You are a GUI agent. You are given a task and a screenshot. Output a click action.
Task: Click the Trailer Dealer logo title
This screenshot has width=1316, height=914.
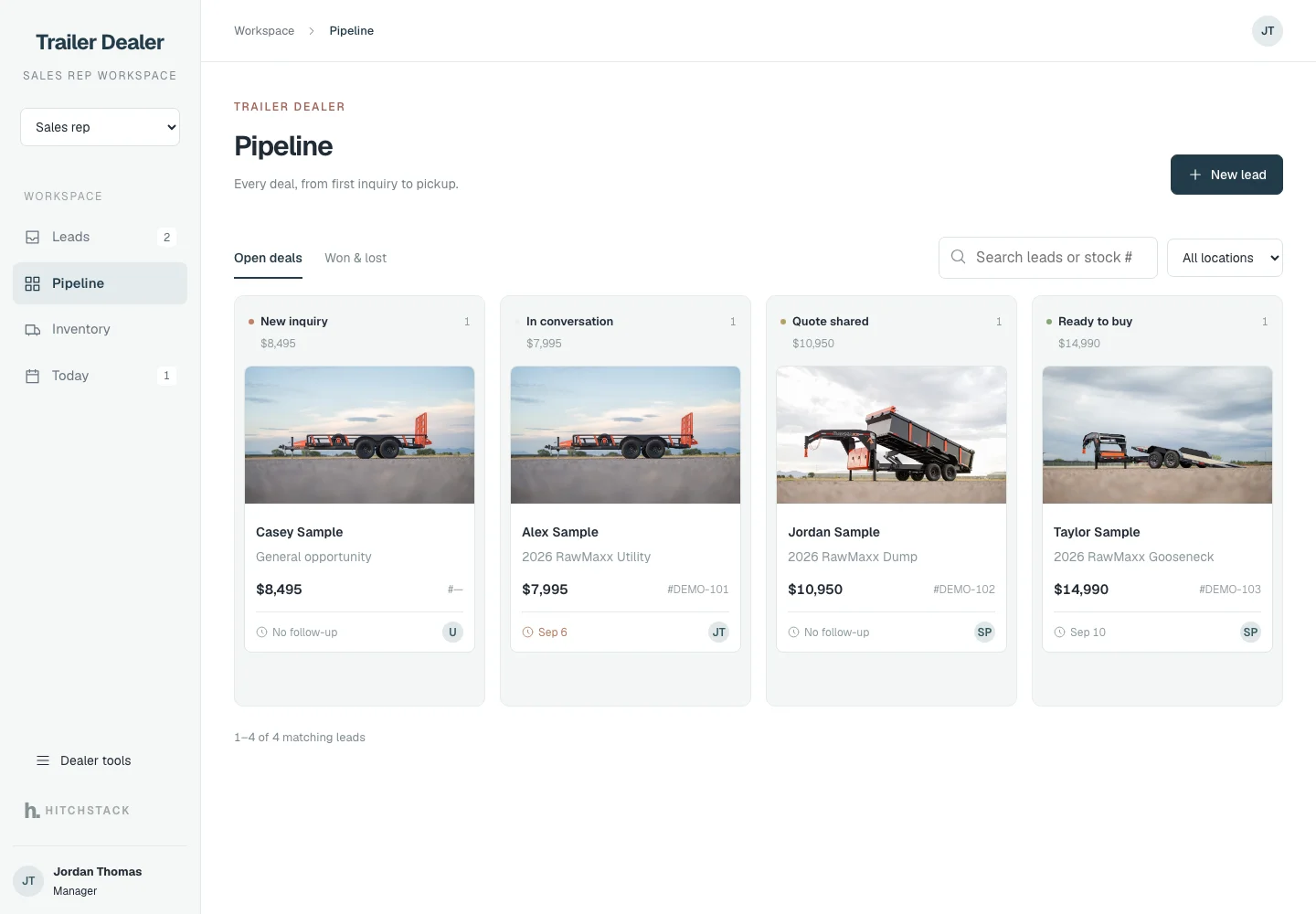point(100,42)
